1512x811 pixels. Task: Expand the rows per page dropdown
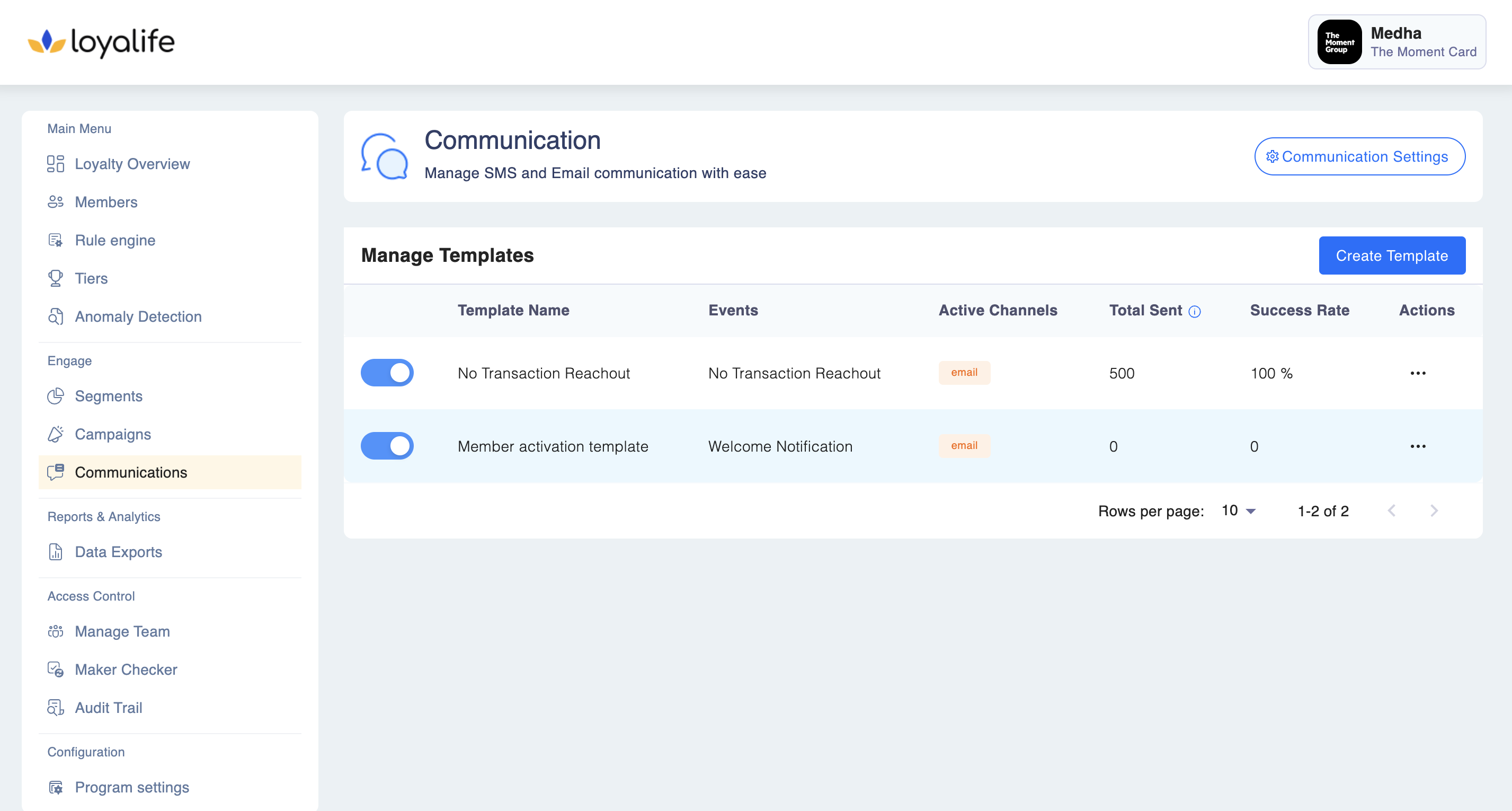1239,511
